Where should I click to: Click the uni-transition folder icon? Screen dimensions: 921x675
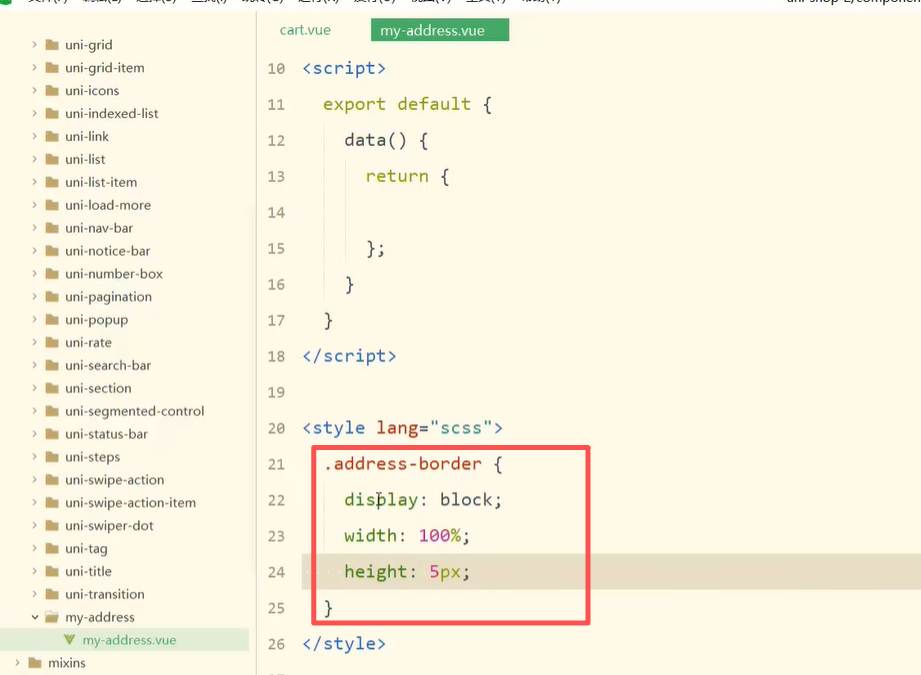(52, 594)
